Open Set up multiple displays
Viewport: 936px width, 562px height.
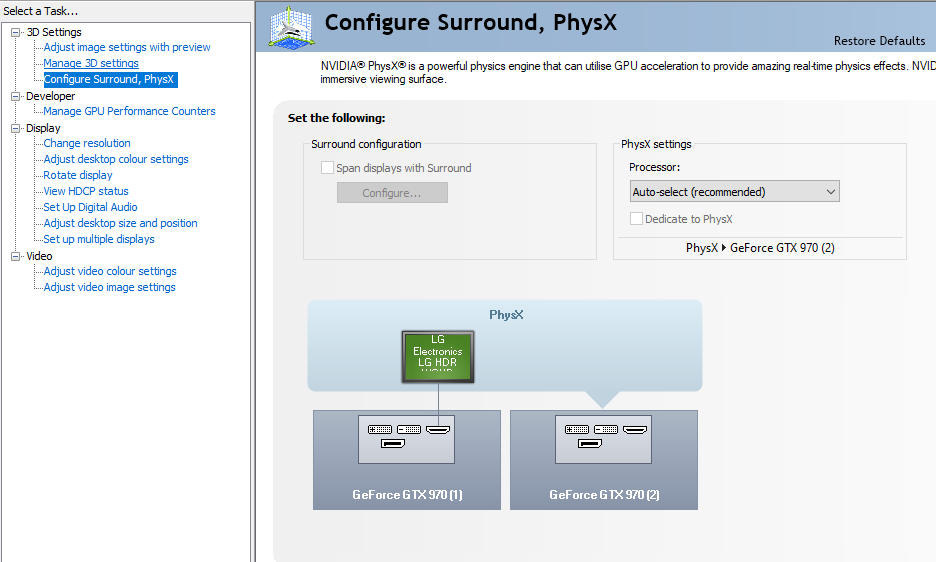(99, 239)
